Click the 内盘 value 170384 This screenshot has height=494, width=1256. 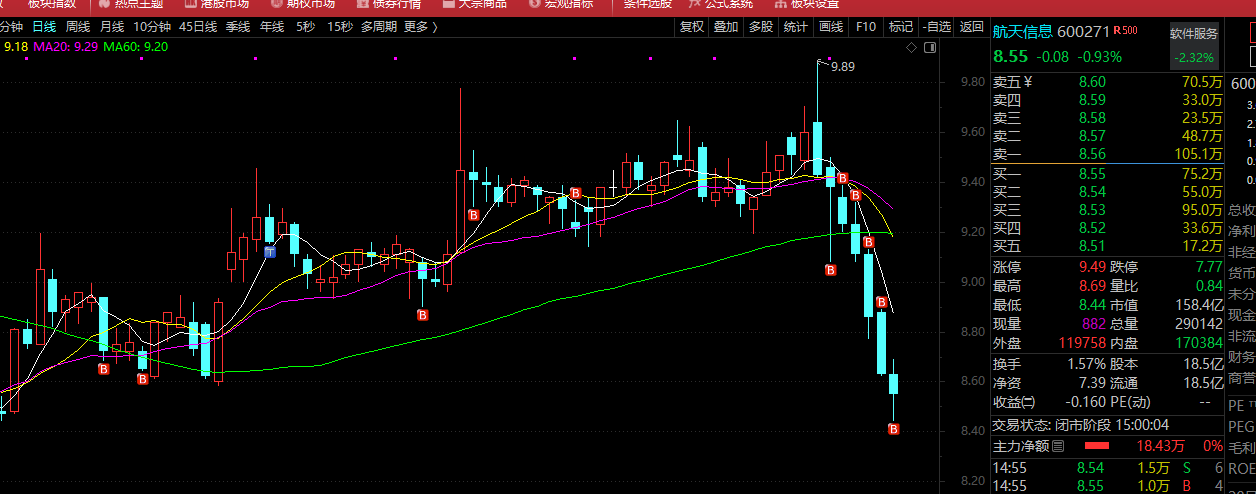point(1200,343)
